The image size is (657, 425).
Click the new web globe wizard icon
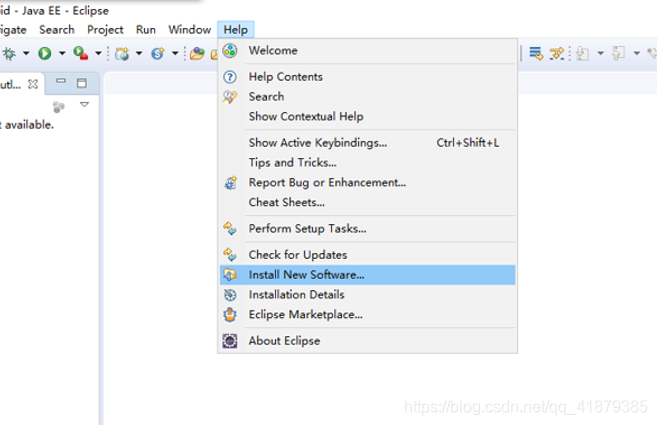tap(122, 53)
